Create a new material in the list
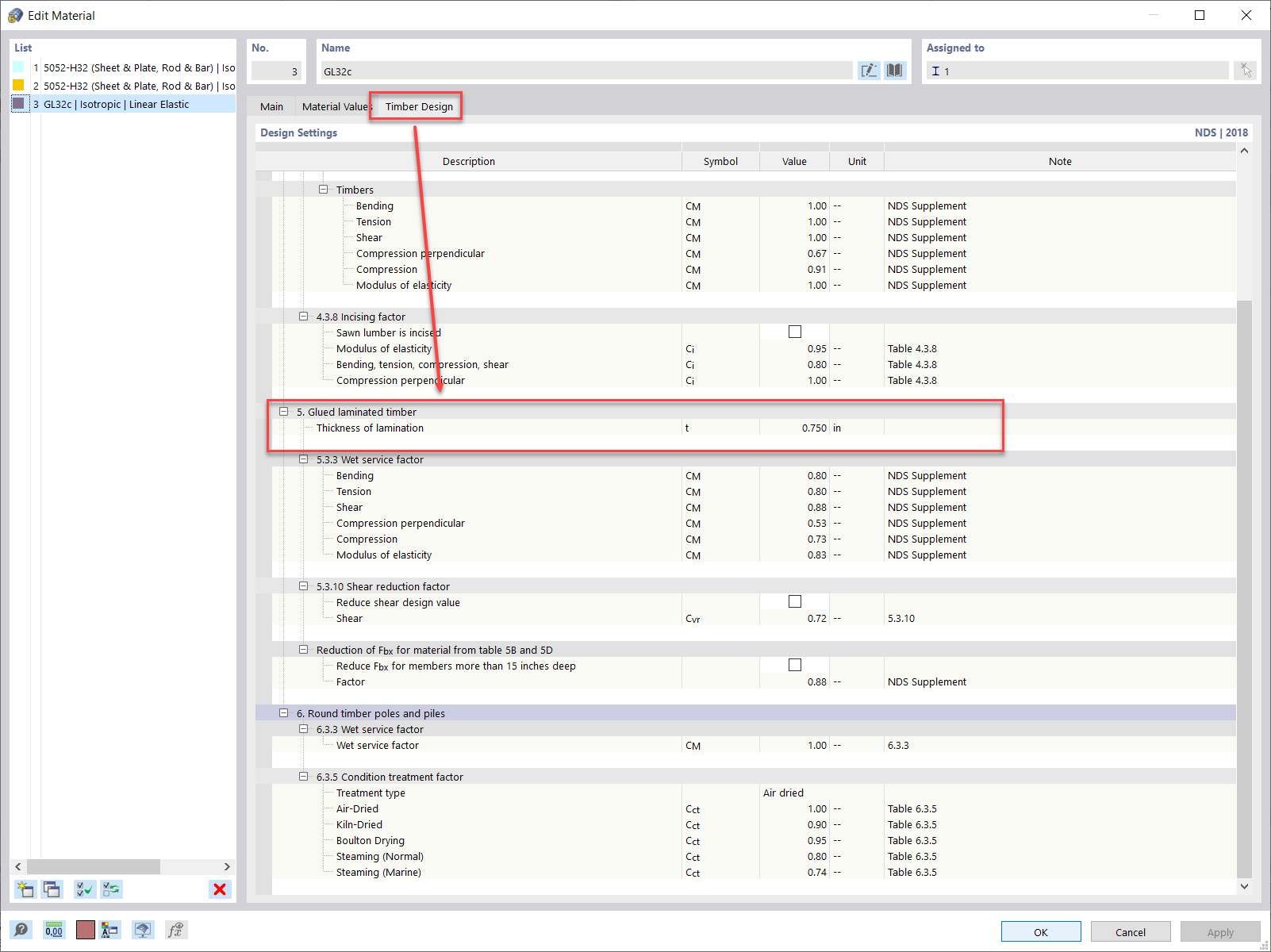Viewport: 1271px width, 952px height. coord(25,889)
